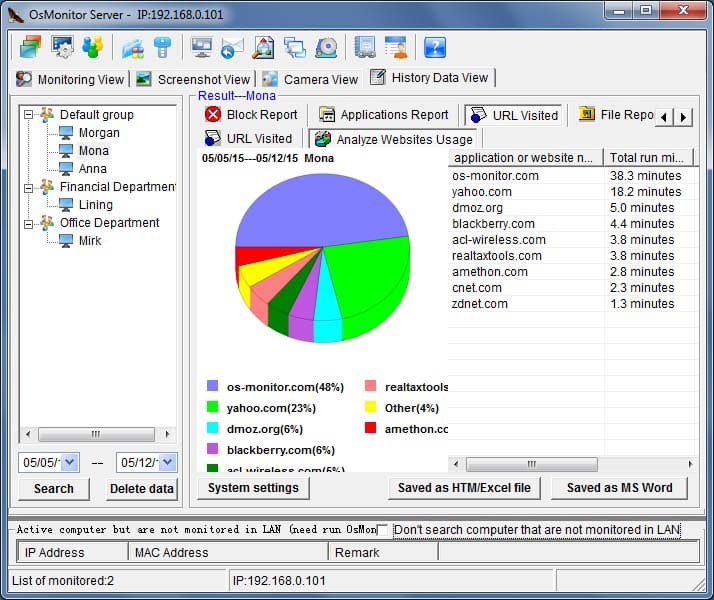The image size is (714, 600).
Task: Click the OsMonitor eagle title bar icon
Action: click(16, 15)
